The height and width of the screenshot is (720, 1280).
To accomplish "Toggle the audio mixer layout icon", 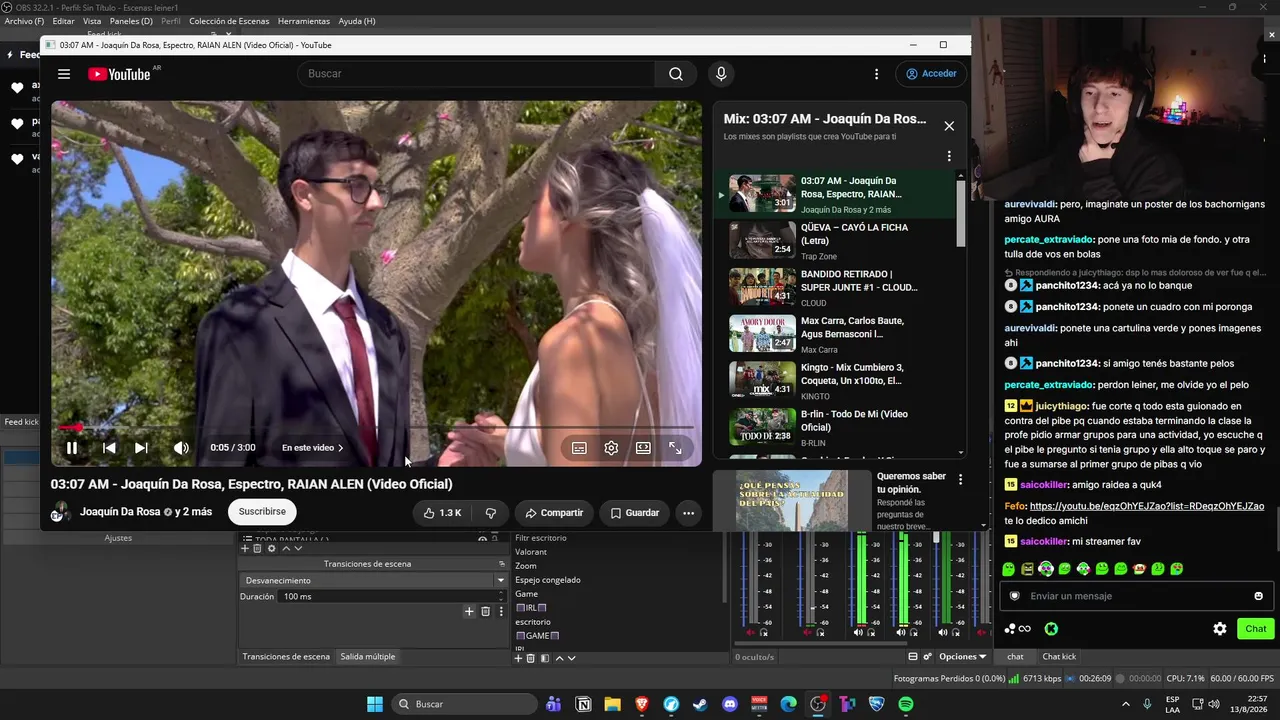I will click(912, 657).
